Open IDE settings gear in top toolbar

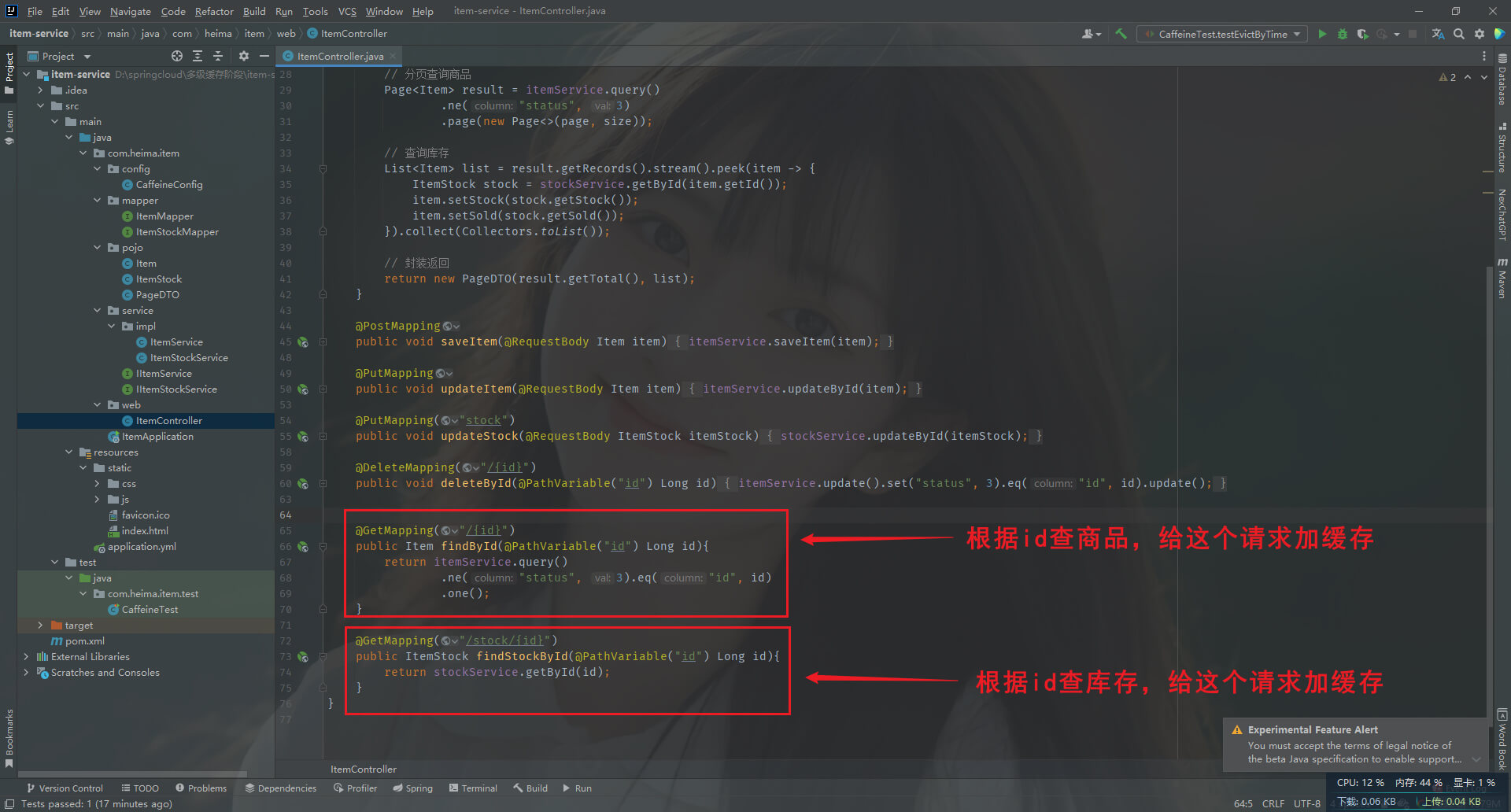(1480, 34)
